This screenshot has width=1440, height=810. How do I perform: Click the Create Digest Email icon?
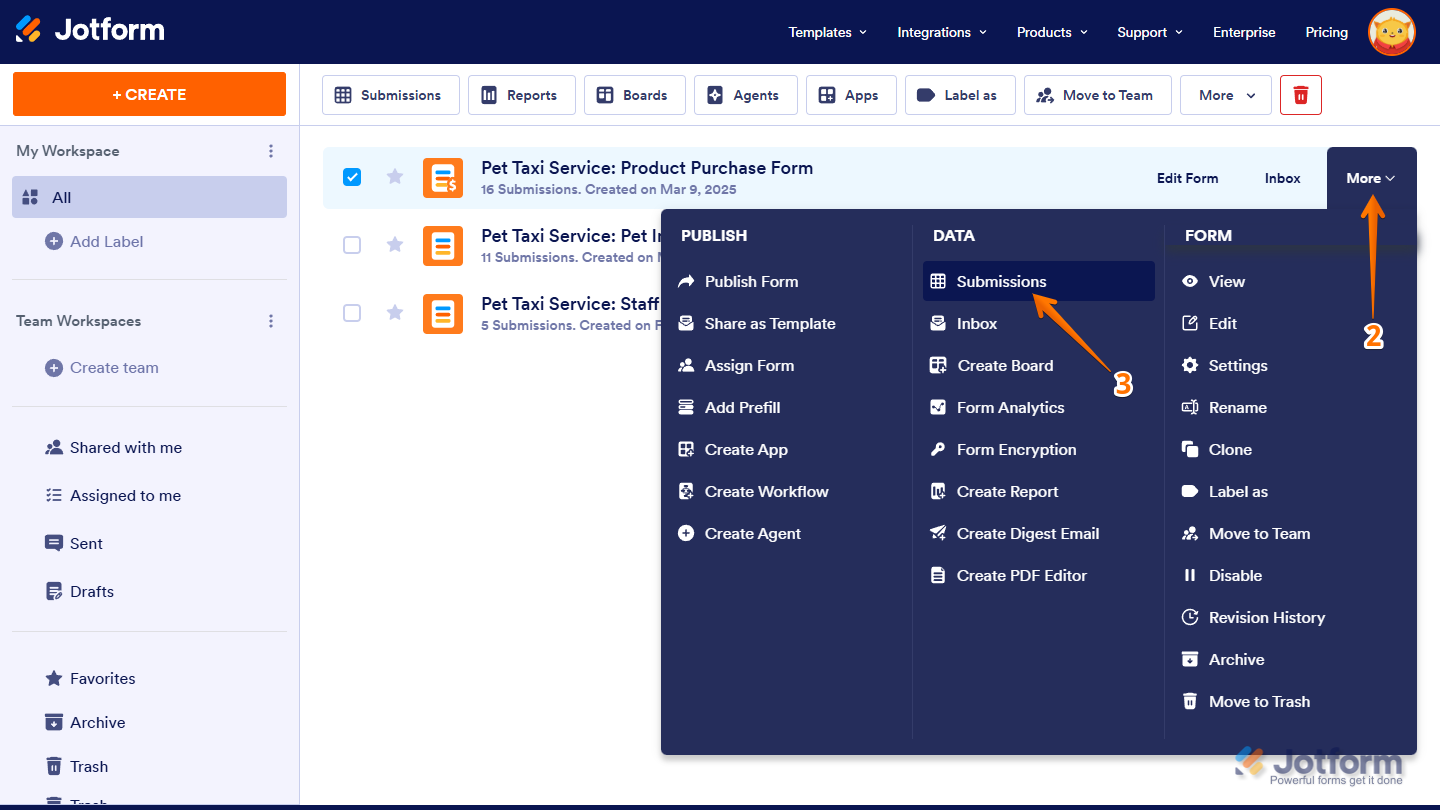[938, 534]
